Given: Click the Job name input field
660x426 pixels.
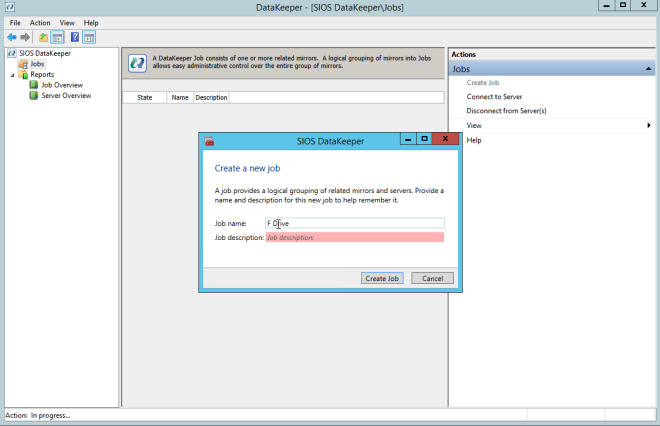Looking at the screenshot, I should click(355, 223).
